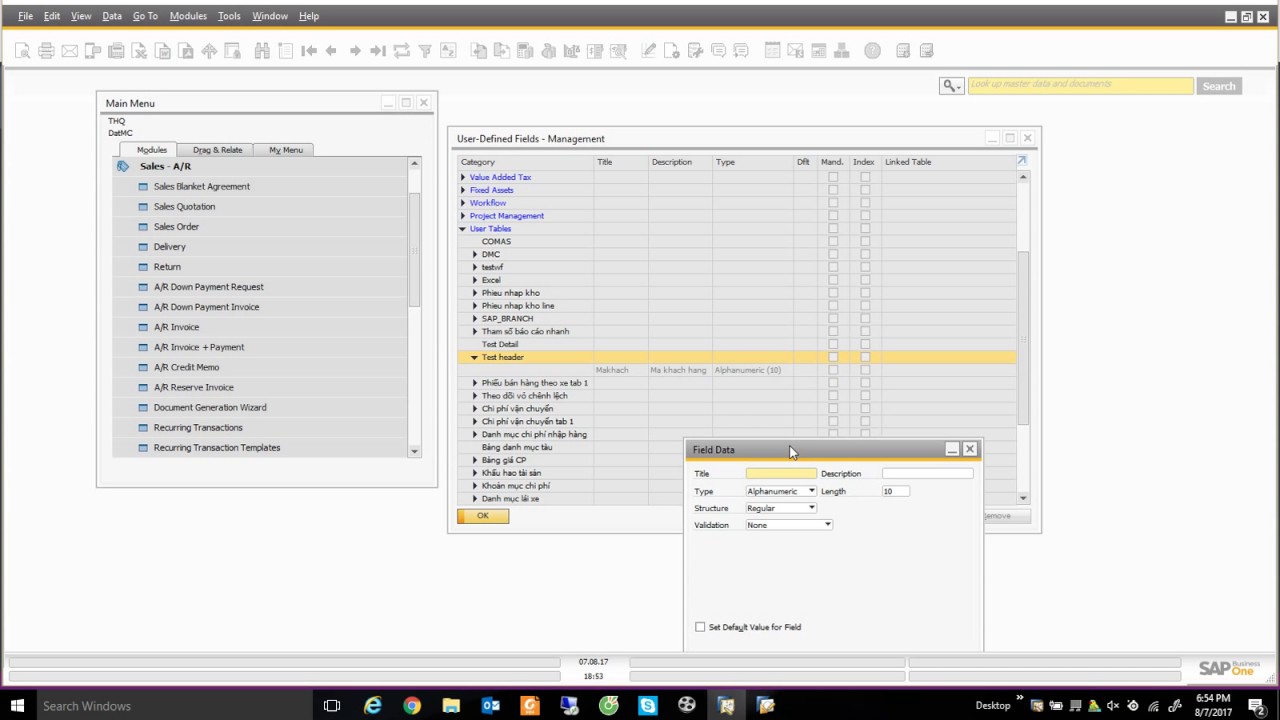This screenshot has width=1280, height=720.
Task: Click the Find binoculars toolbar icon
Action: (x=262, y=51)
